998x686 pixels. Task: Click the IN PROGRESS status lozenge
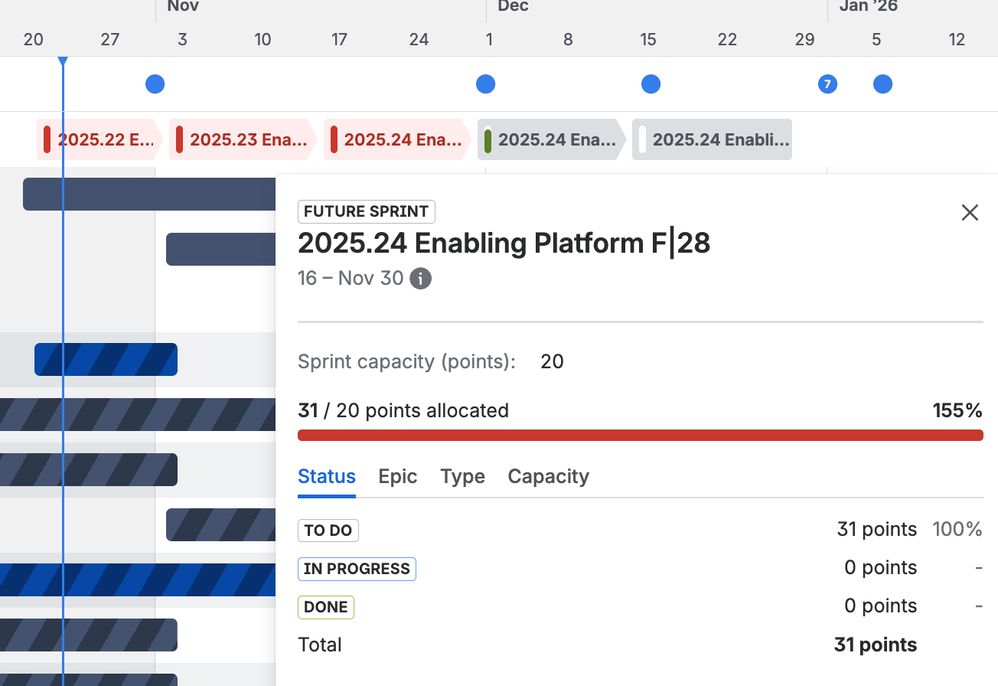click(357, 569)
